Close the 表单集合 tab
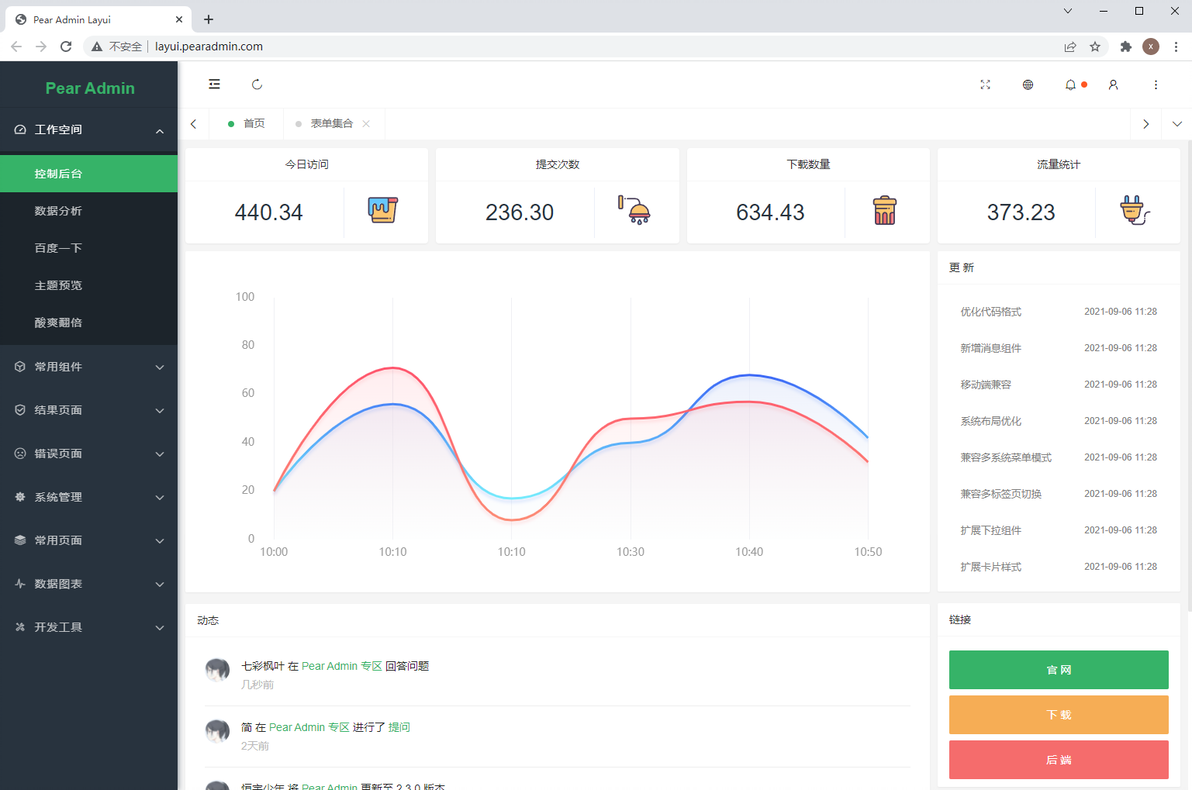Image resolution: width=1192 pixels, height=790 pixels. (366, 124)
